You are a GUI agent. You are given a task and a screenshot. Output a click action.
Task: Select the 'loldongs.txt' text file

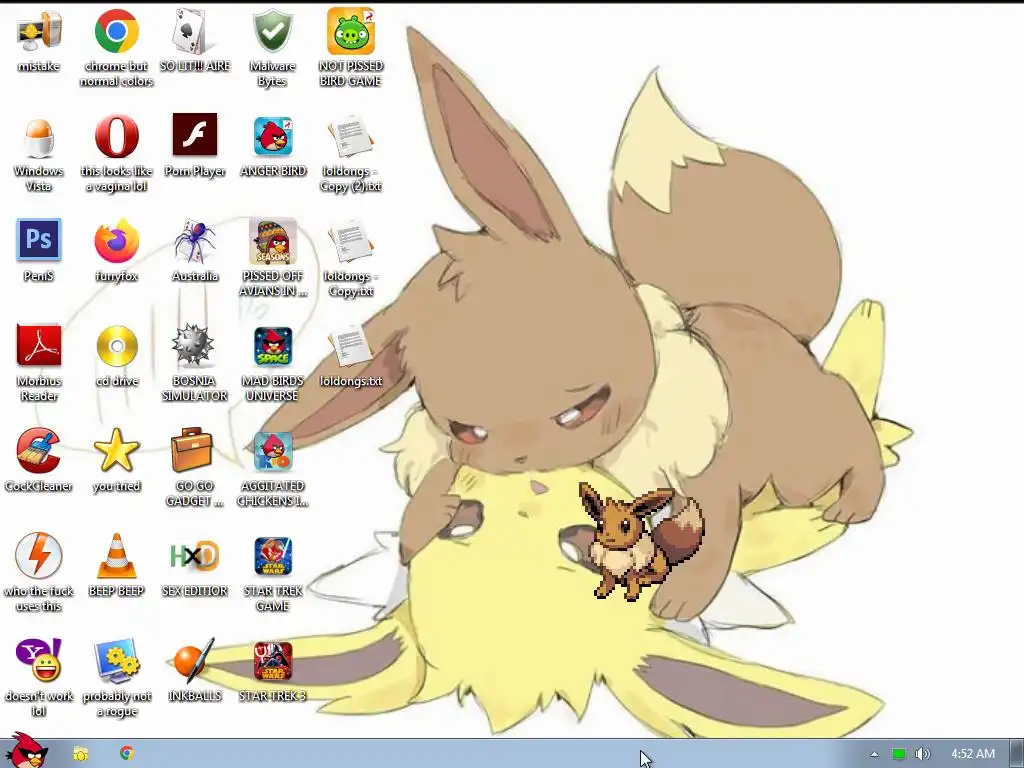351,346
